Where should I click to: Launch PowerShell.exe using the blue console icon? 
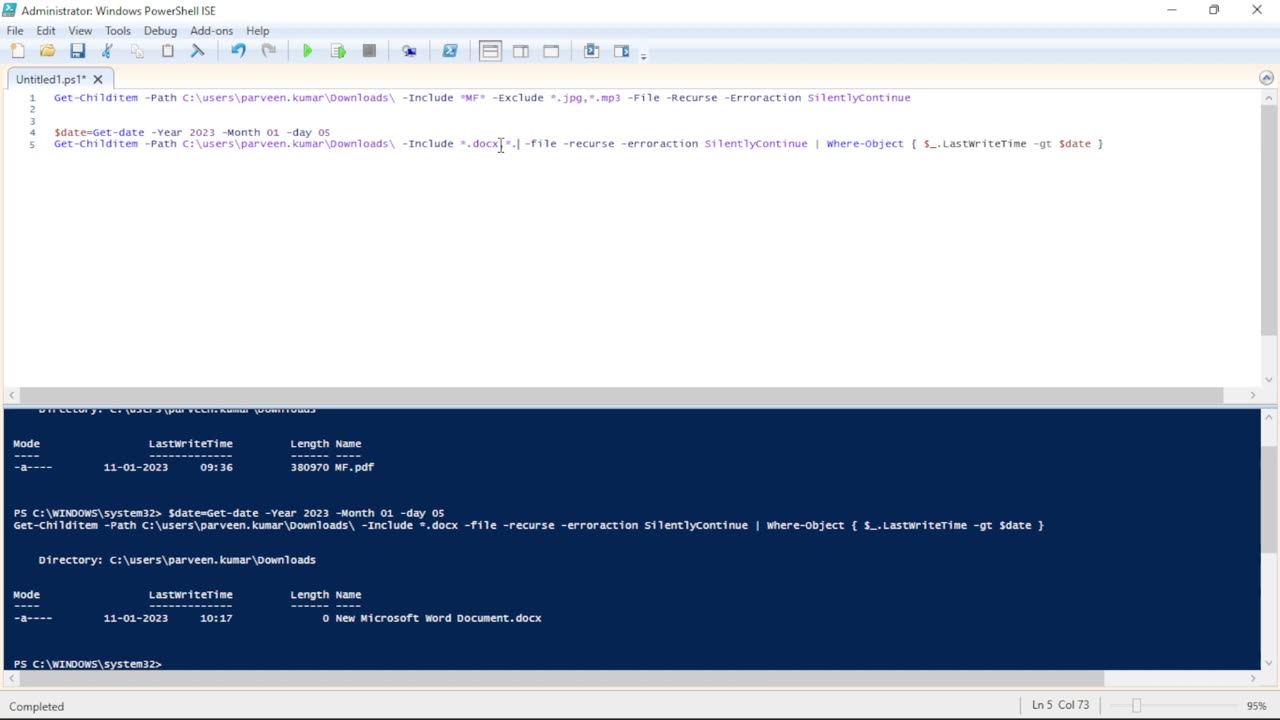(450, 51)
